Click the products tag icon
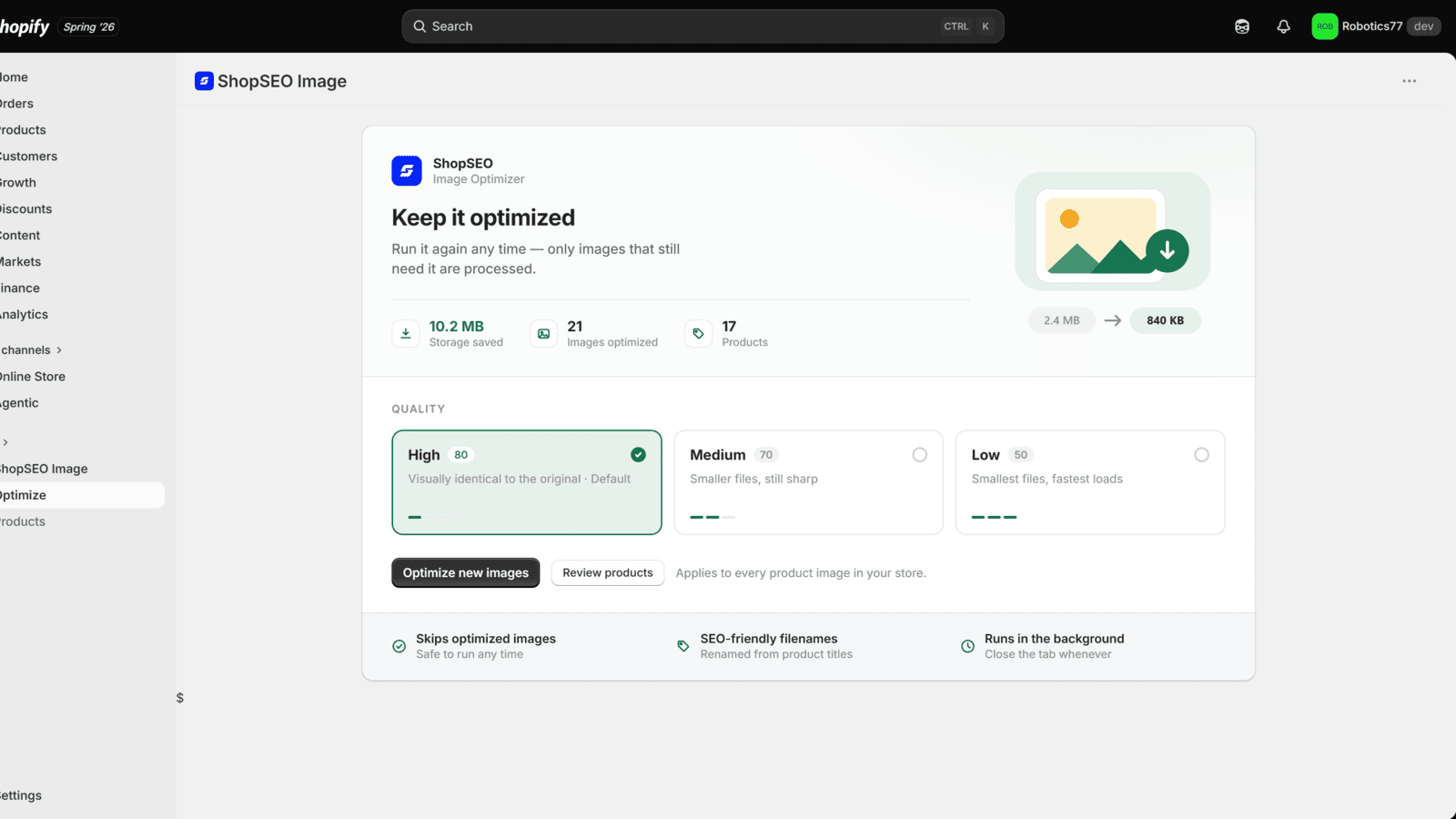The height and width of the screenshot is (819, 1456). (x=698, y=334)
